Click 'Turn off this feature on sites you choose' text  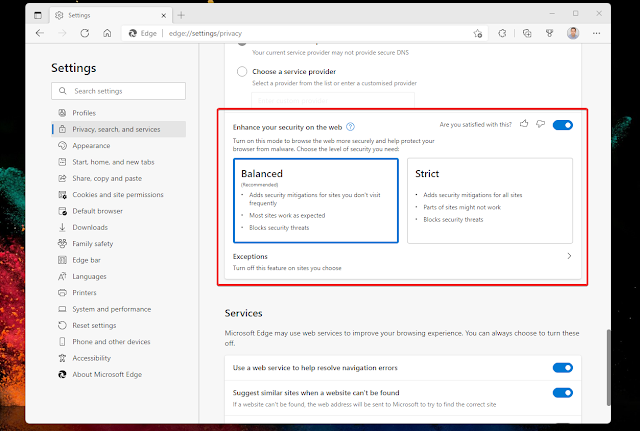287,268
